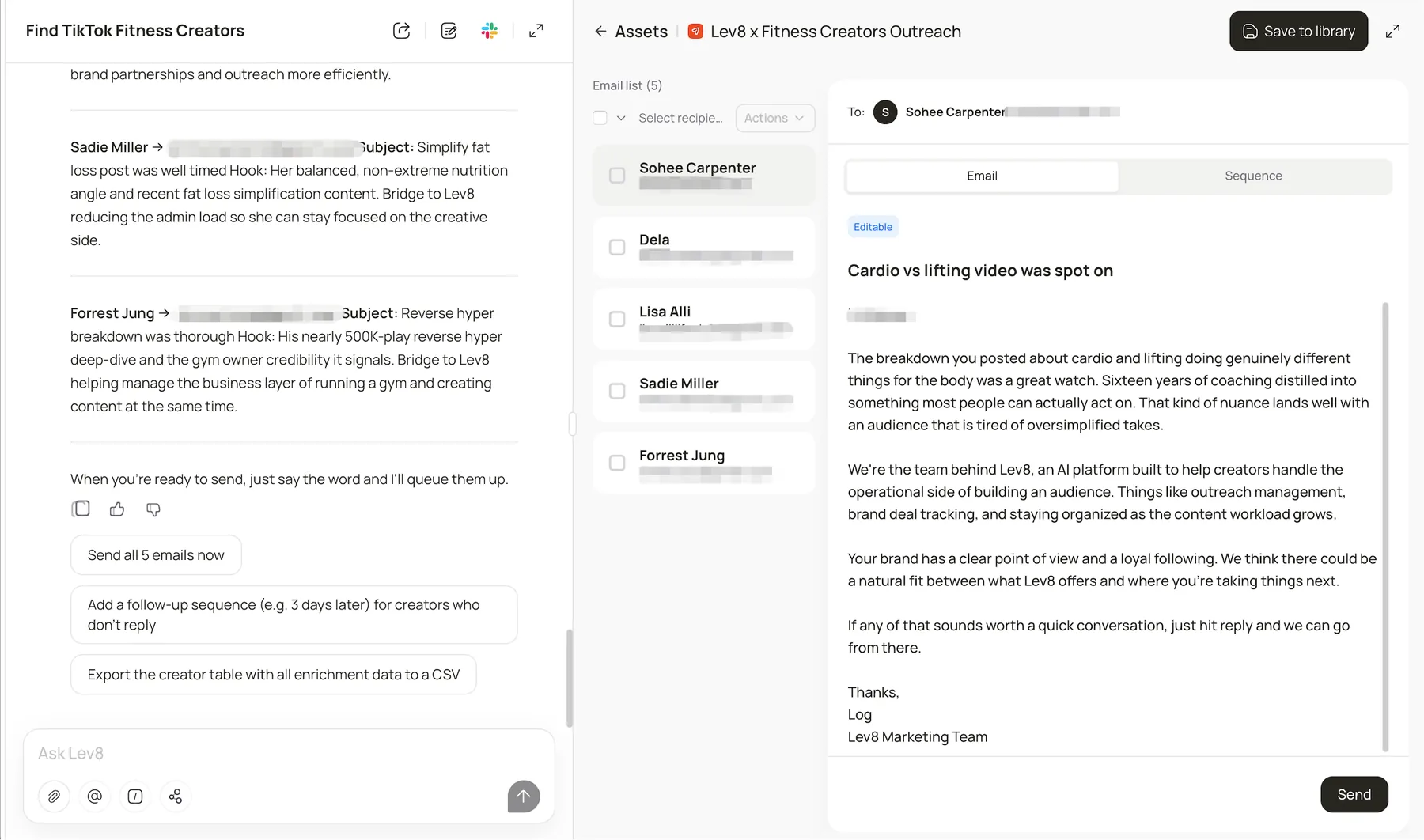Click Sadie Miller's name in the chat summary

(x=109, y=147)
